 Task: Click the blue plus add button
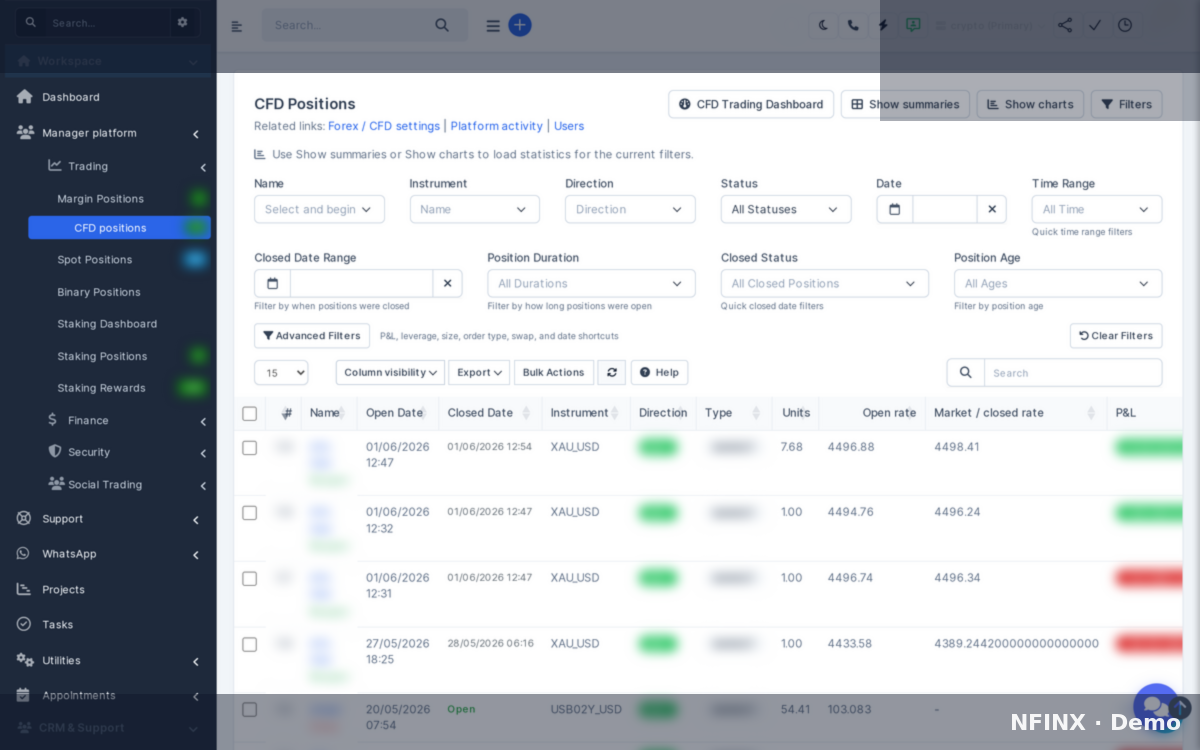coord(520,25)
